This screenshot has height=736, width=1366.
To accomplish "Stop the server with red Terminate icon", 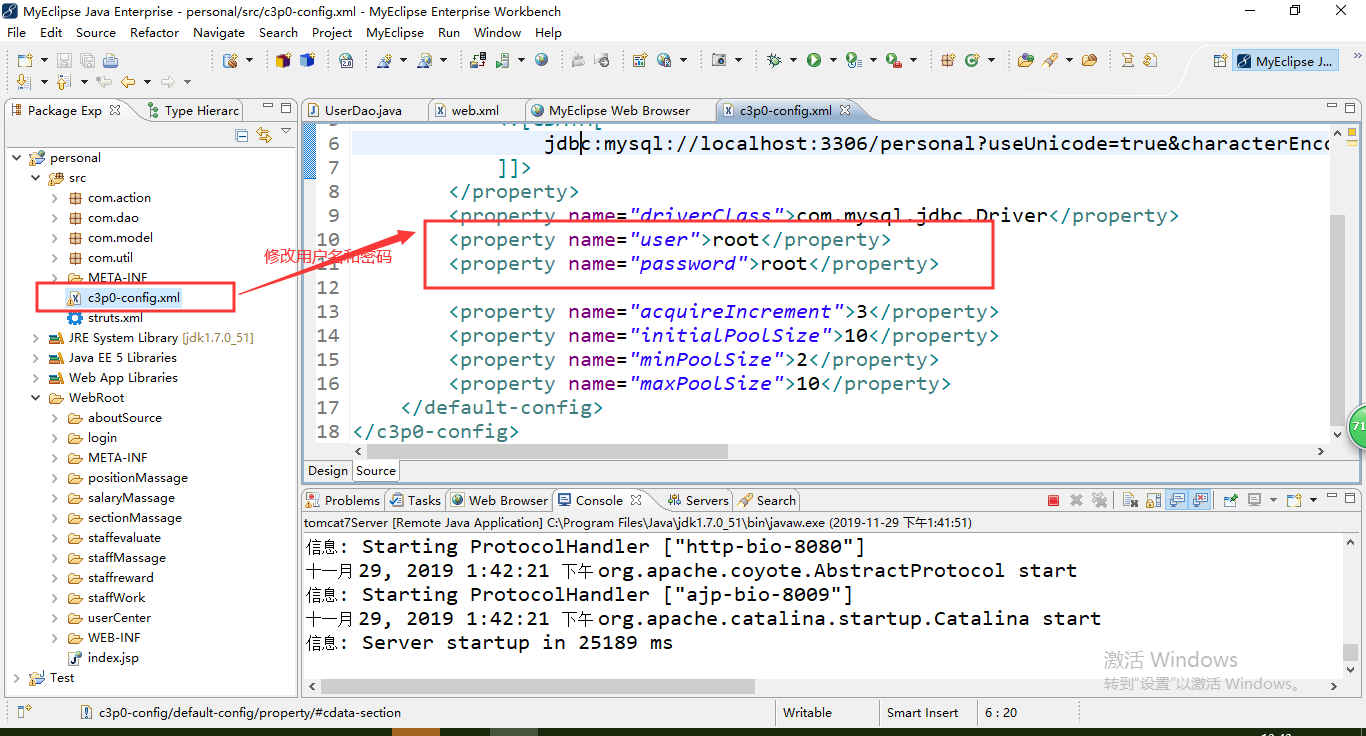I will tap(1053, 501).
